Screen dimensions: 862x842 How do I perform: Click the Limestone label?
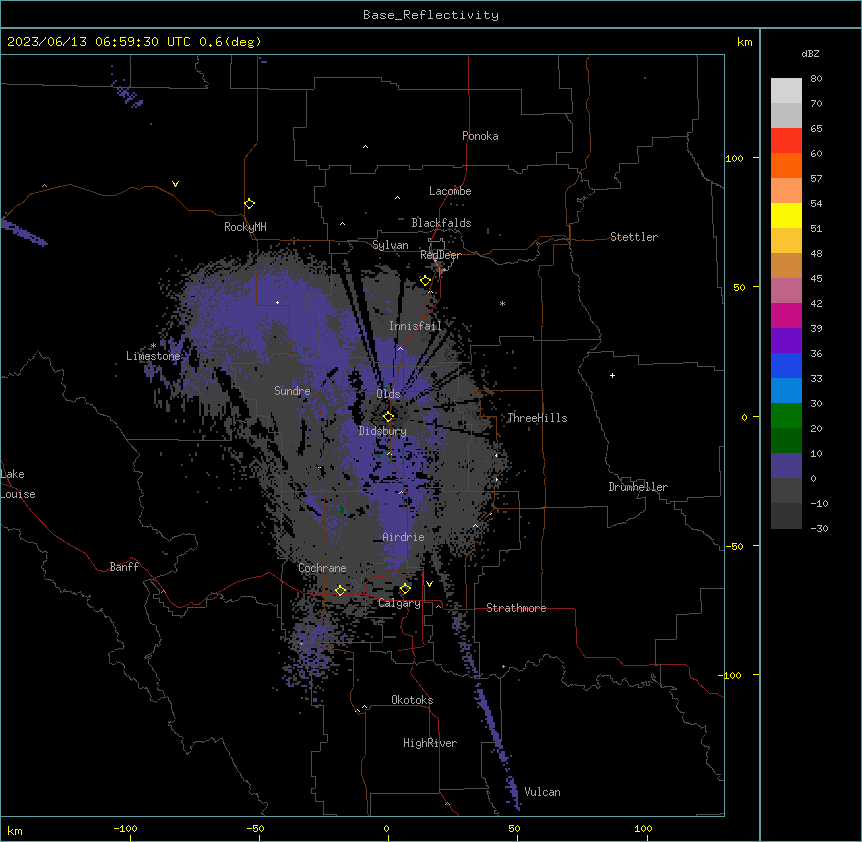point(153,356)
